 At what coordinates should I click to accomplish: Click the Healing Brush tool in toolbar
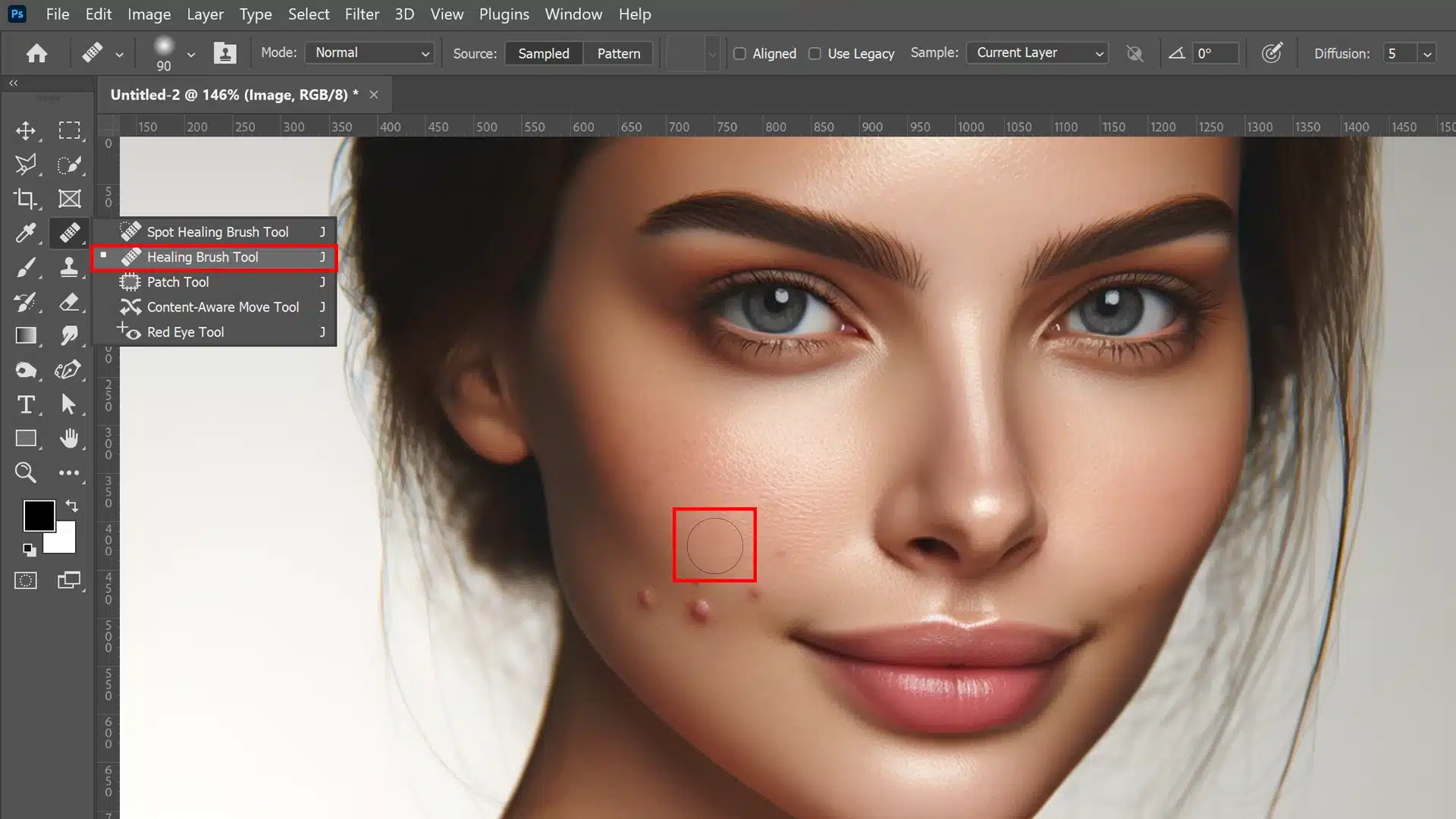pyautogui.click(x=69, y=233)
